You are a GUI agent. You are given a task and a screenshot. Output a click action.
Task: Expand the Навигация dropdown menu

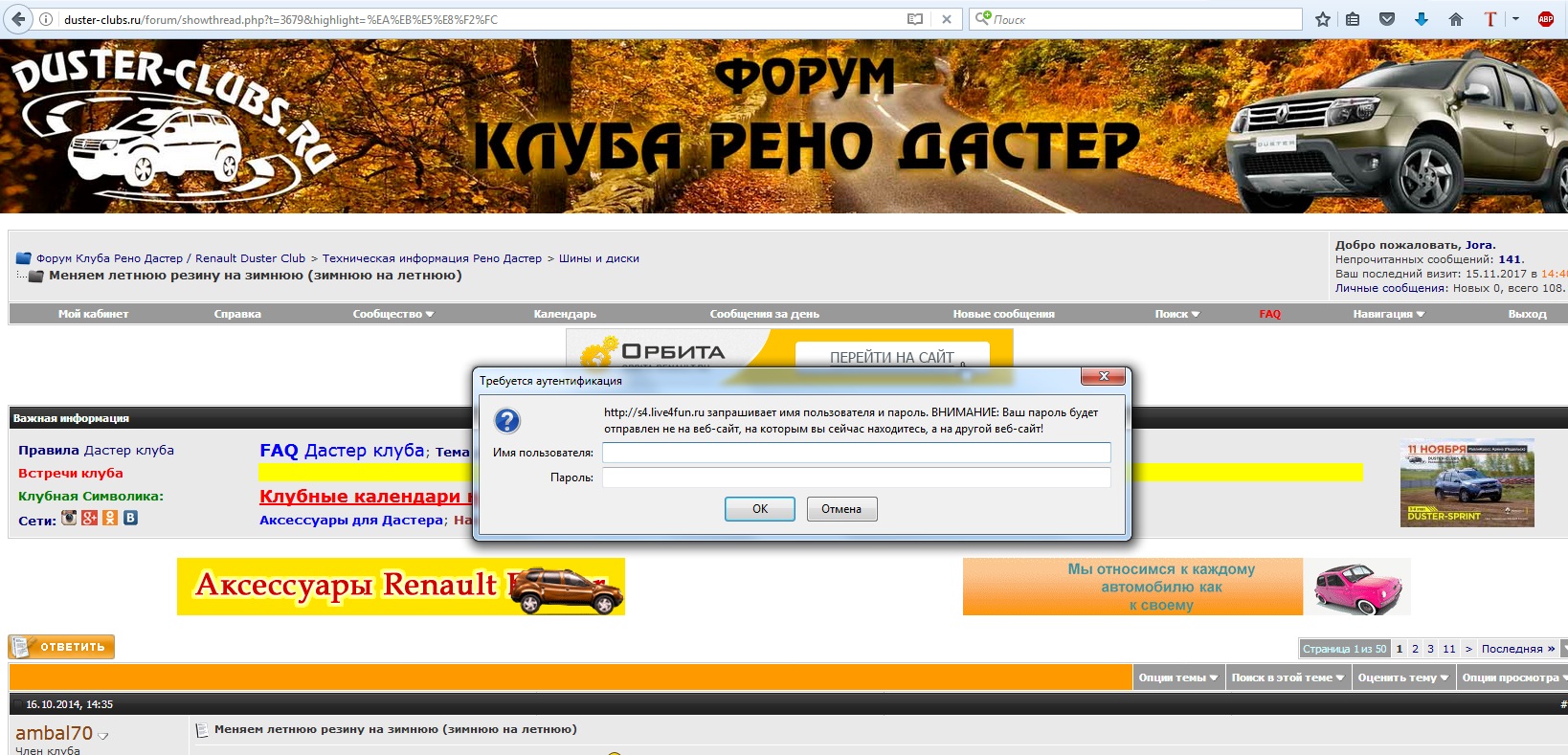pyautogui.click(x=1388, y=314)
